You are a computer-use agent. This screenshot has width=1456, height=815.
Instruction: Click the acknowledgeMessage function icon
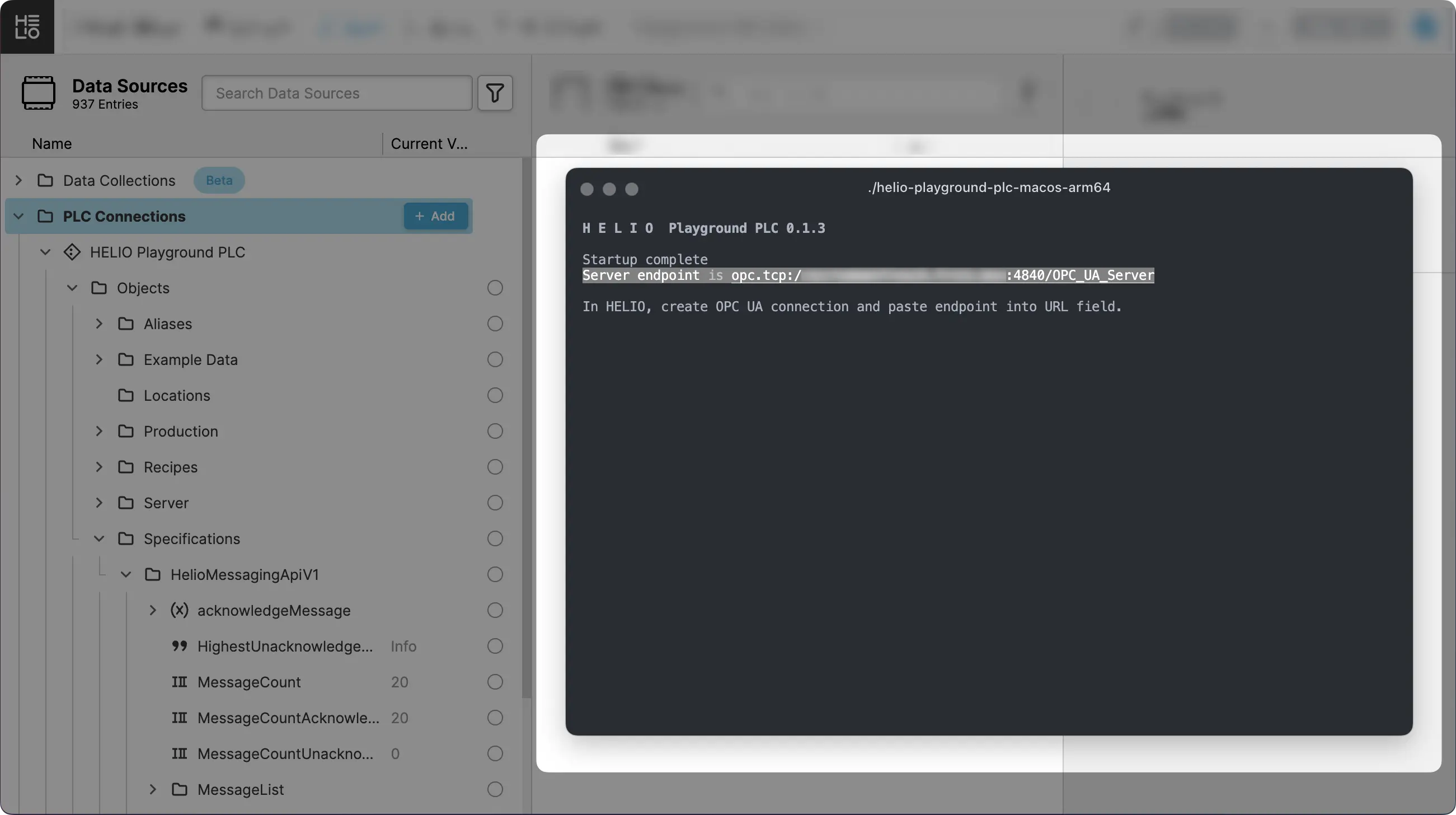(179, 610)
